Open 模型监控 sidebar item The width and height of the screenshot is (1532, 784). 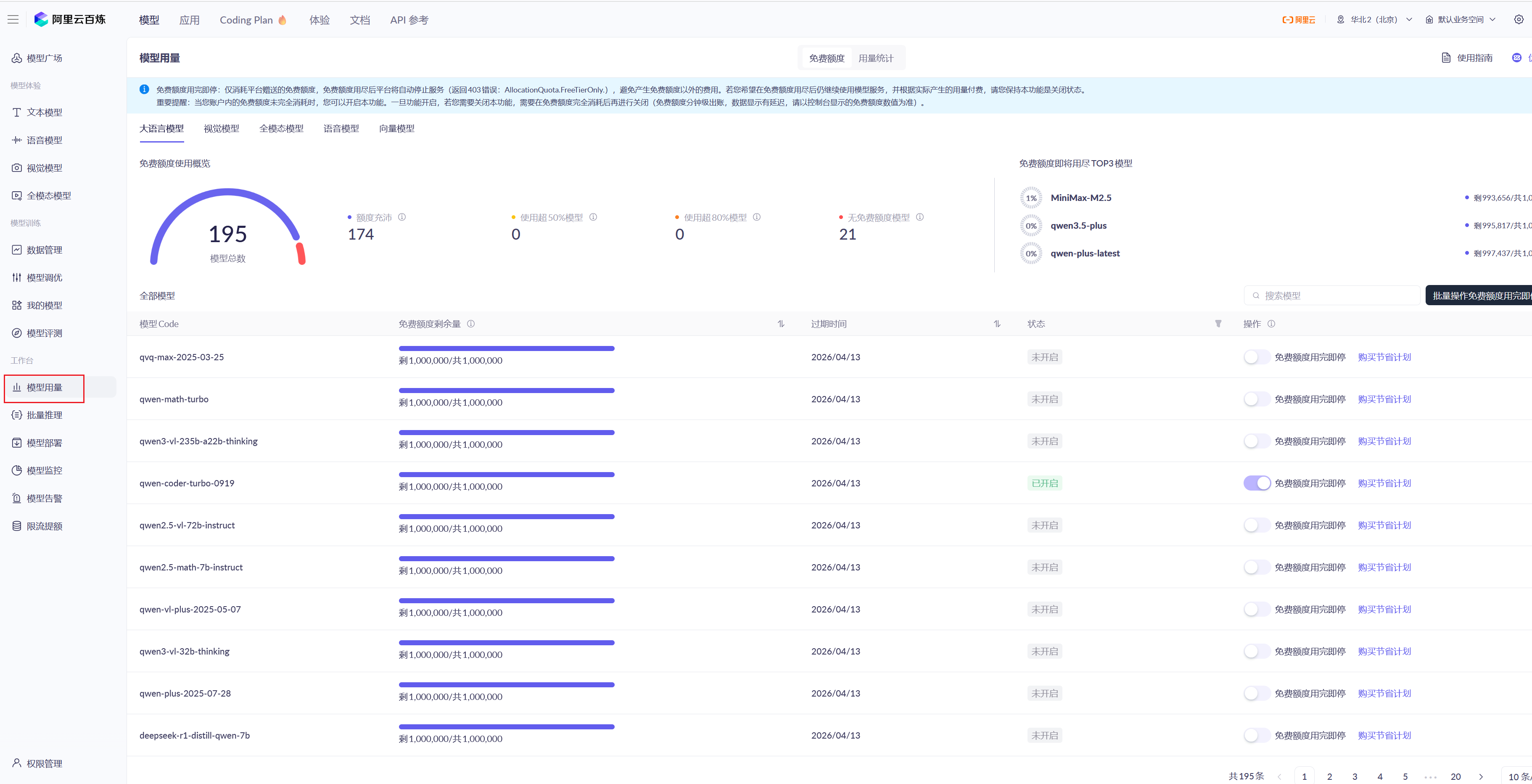click(x=44, y=470)
